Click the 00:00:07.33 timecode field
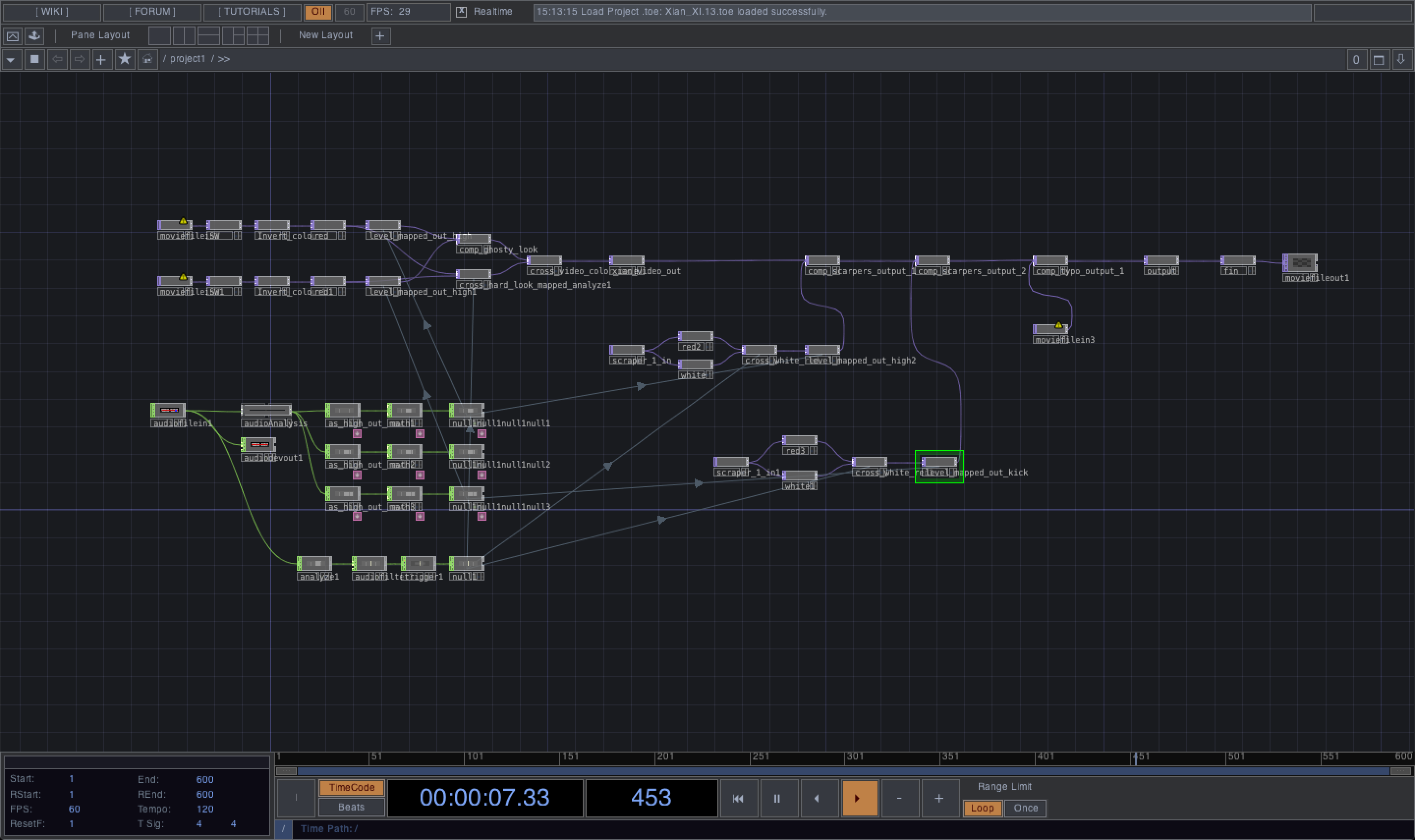This screenshot has width=1415, height=840. 485,798
